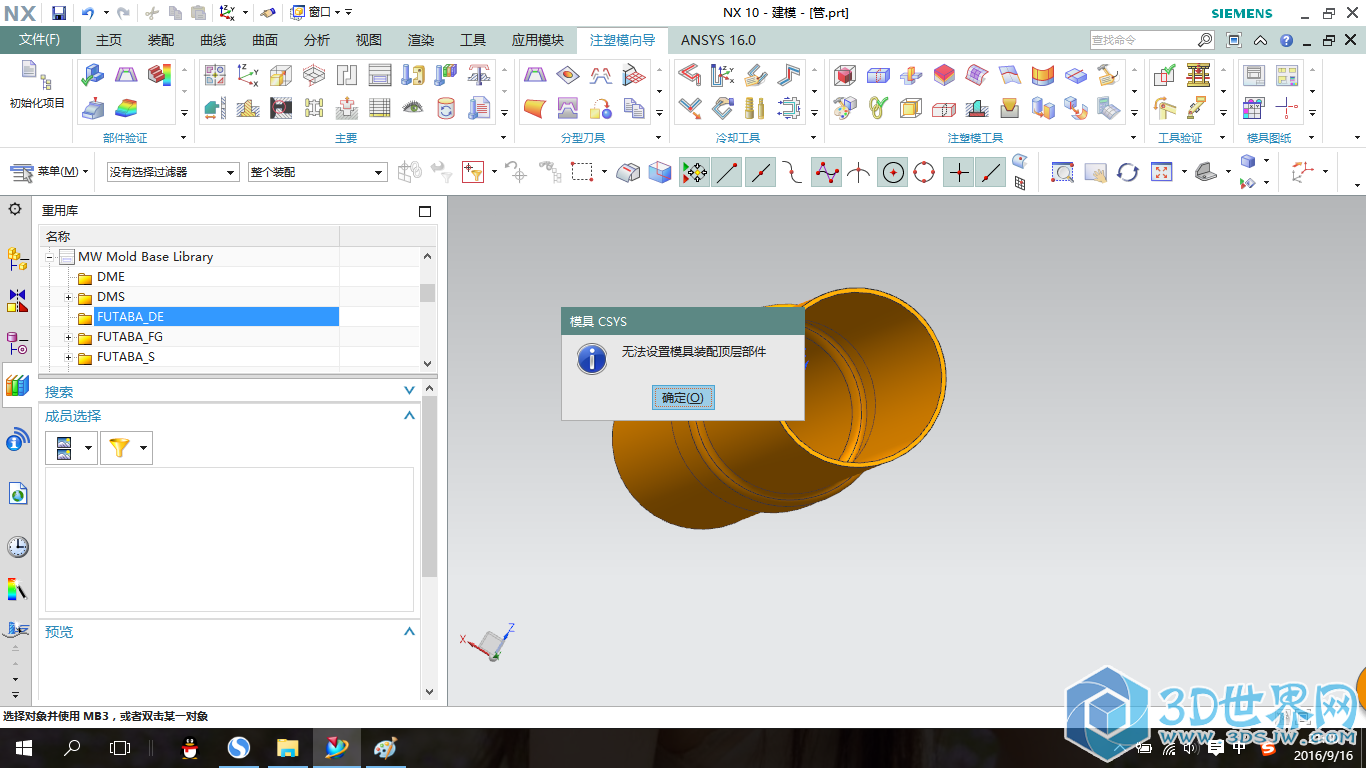
Task: Select the Check Regions icon in 分型刀具
Action: click(x=535, y=75)
